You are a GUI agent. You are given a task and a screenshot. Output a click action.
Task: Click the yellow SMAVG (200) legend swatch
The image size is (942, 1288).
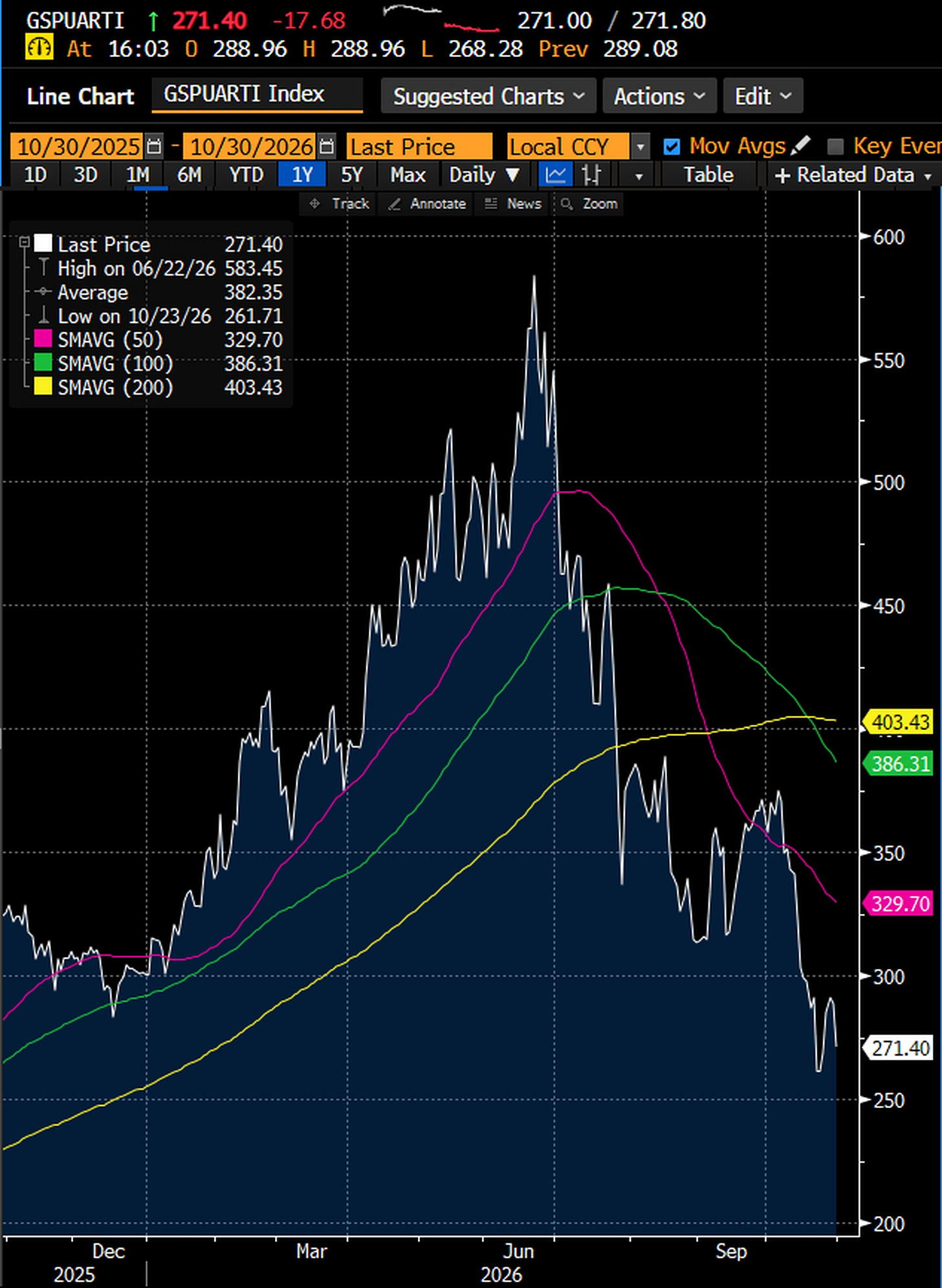click(x=43, y=387)
